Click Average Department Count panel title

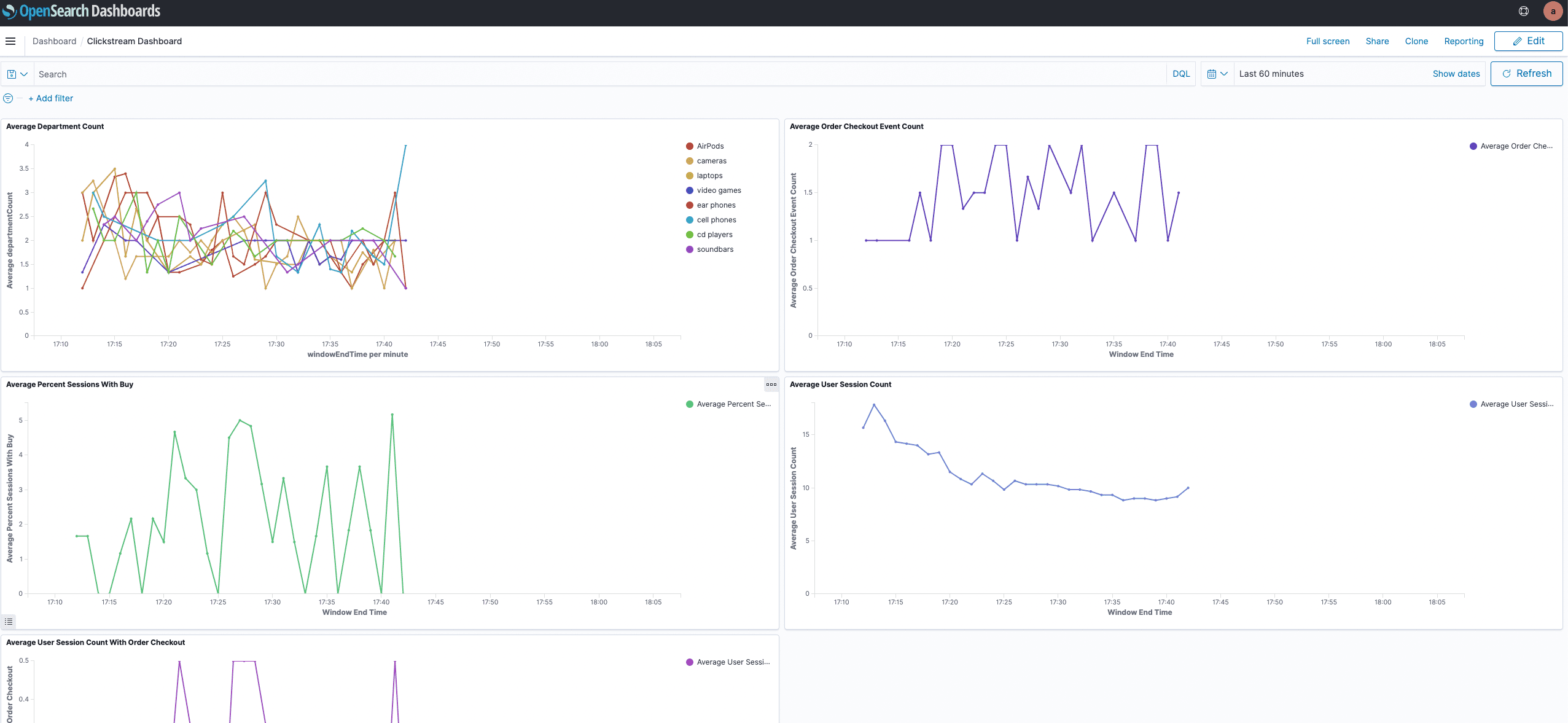55,127
